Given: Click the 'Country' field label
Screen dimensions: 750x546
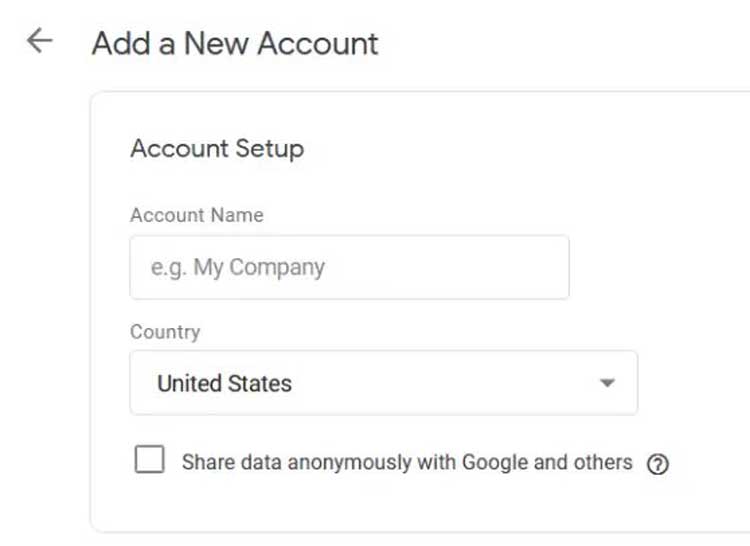Looking at the screenshot, I should pyautogui.click(x=165, y=332).
